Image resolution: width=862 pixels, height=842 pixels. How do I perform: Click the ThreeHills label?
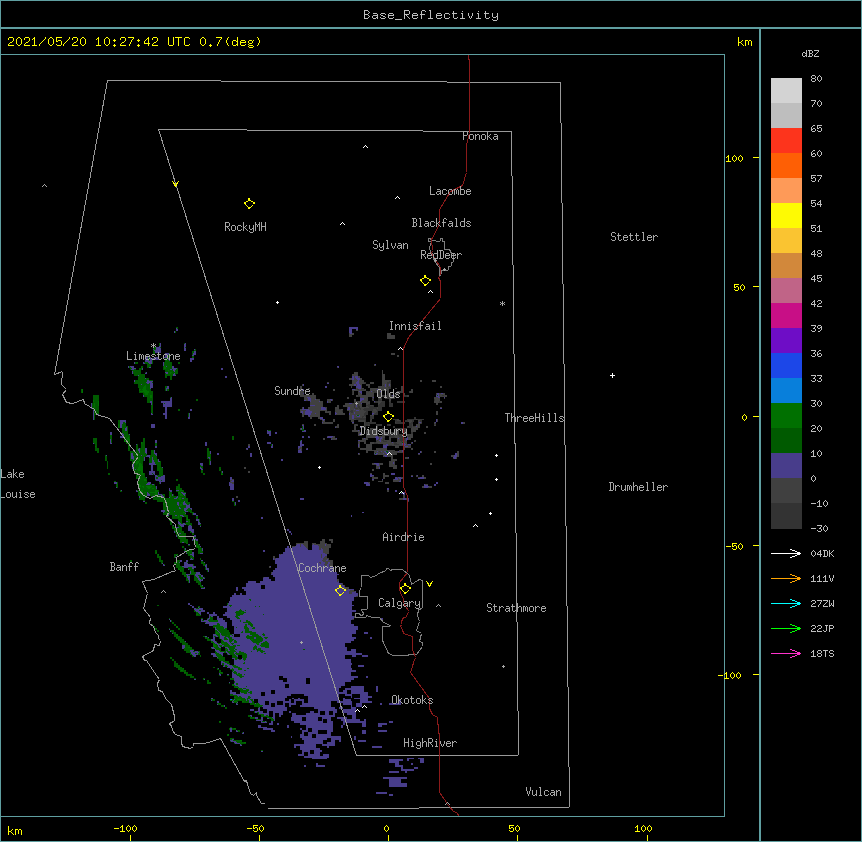[534, 418]
